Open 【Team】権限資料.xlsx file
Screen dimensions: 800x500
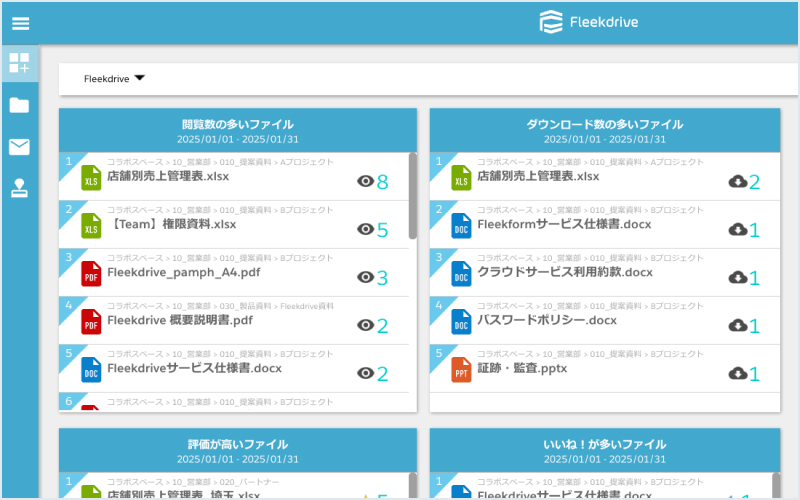tap(172, 224)
